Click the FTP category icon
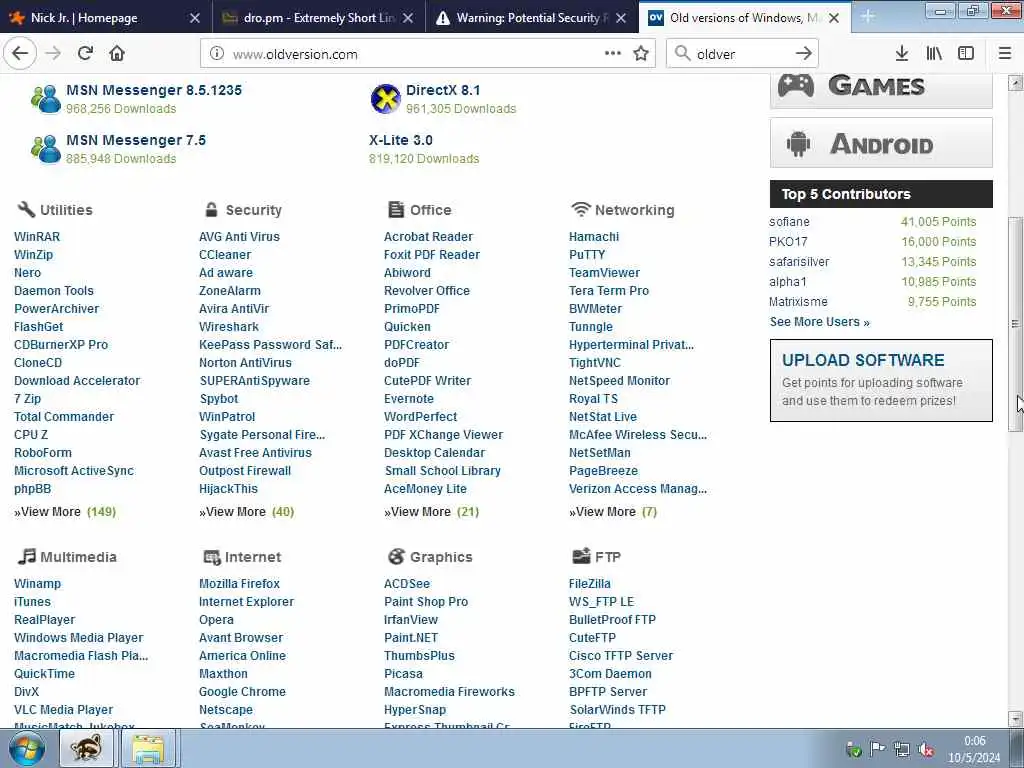Screen dimensions: 1024x768 (581, 556)
